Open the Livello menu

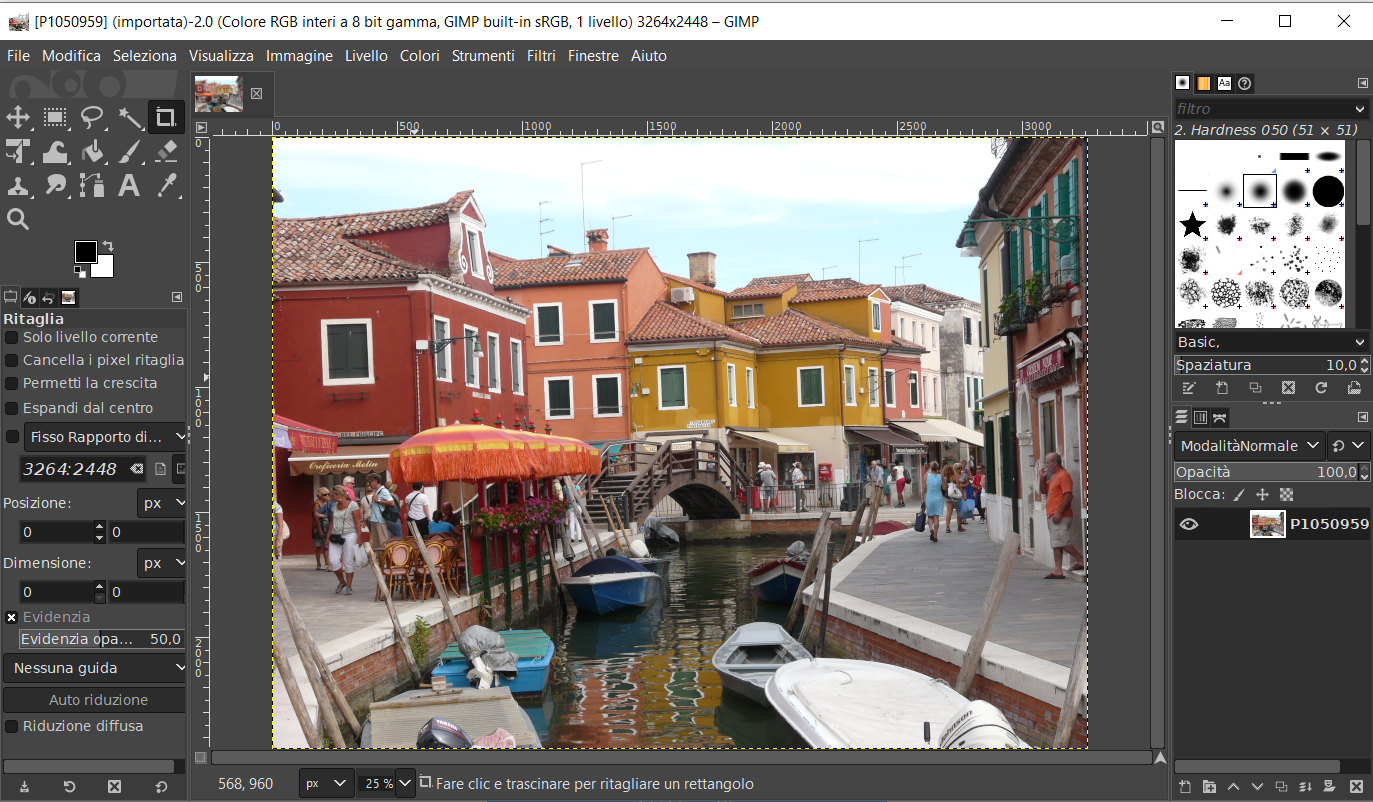366,56
